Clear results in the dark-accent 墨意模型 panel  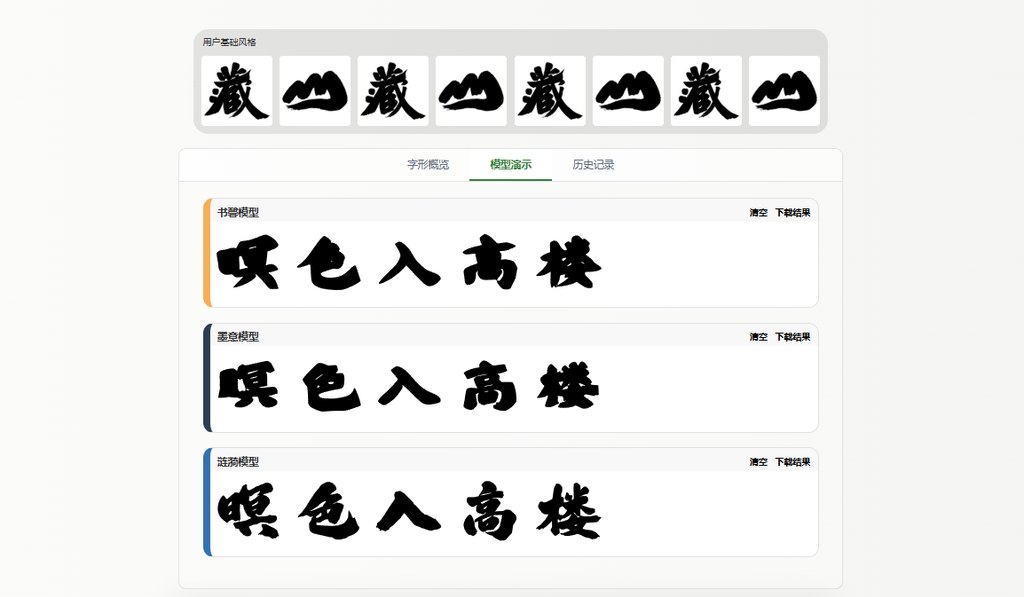(x=758, y=337)
